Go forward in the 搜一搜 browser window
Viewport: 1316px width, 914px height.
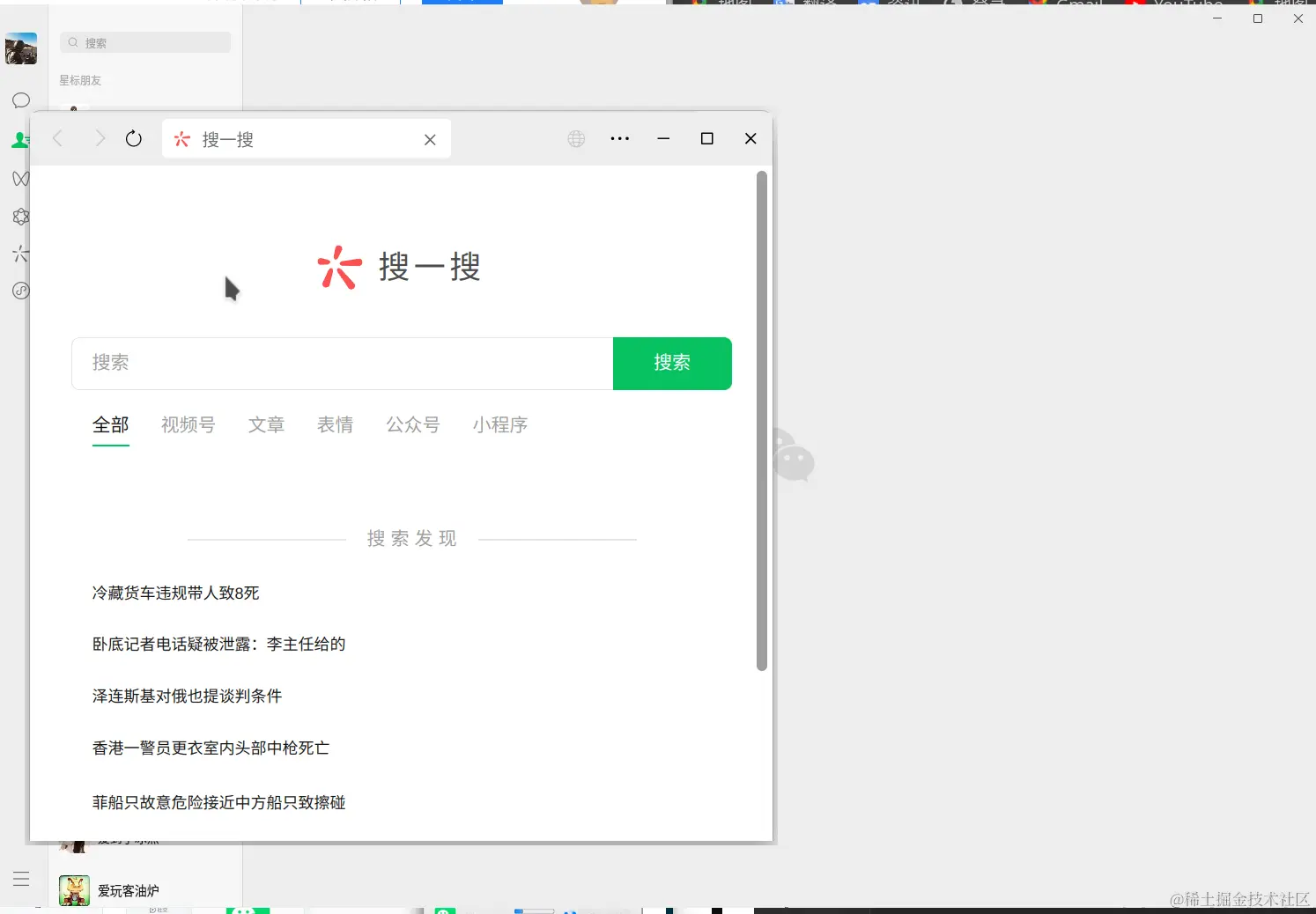(100, 138)
